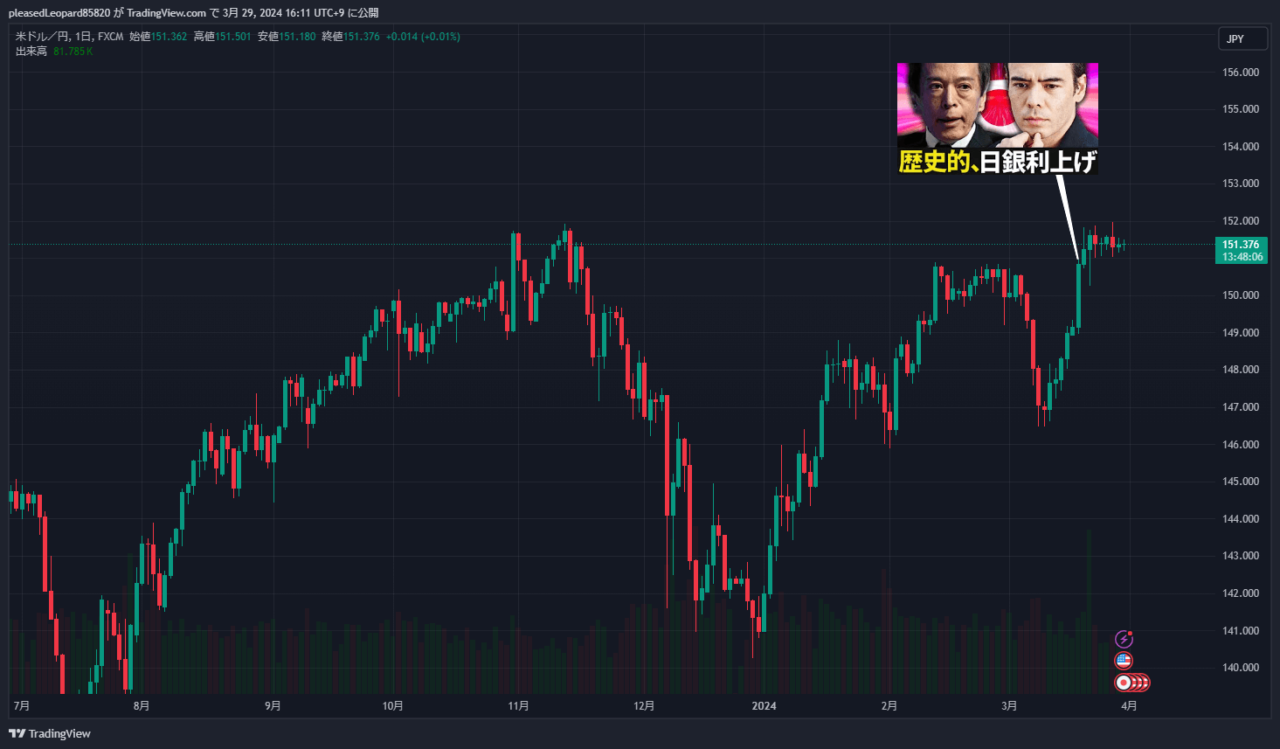Screen dimensions: 1280x749
Task: Click the TradingView logo at bottom left
Action: point(49,734)
